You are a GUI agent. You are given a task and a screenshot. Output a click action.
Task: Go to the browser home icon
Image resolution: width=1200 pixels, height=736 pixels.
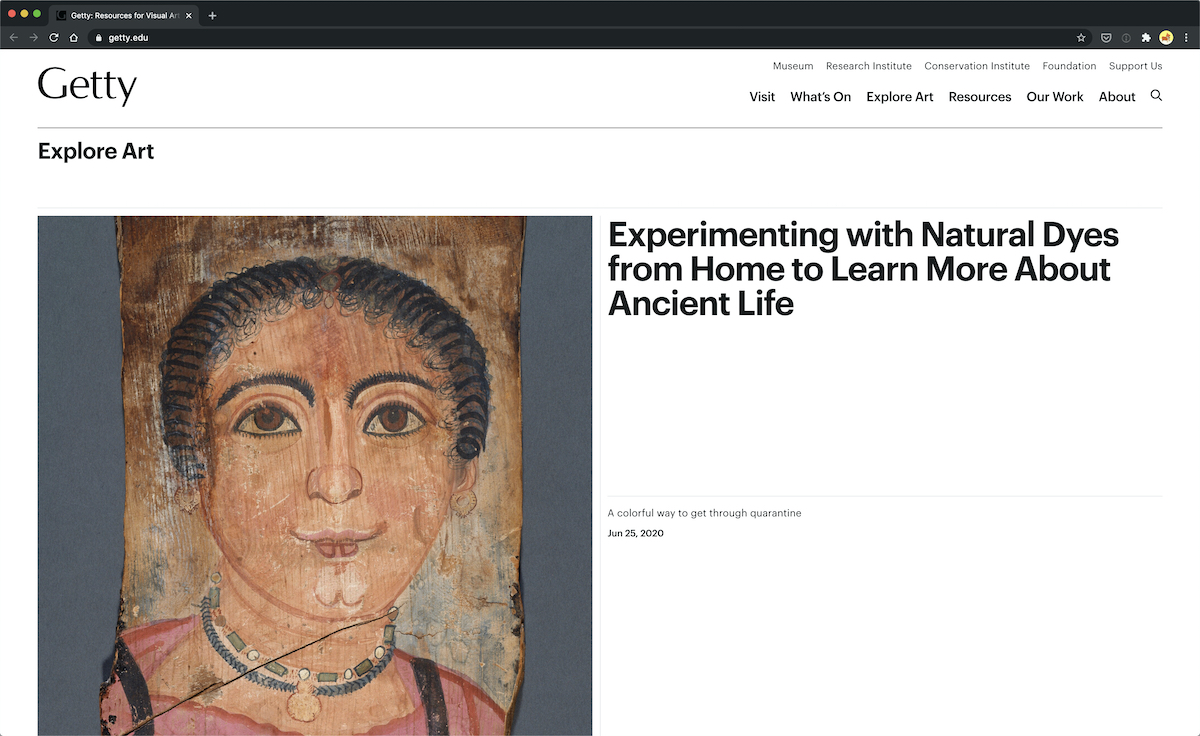[74, 37]
